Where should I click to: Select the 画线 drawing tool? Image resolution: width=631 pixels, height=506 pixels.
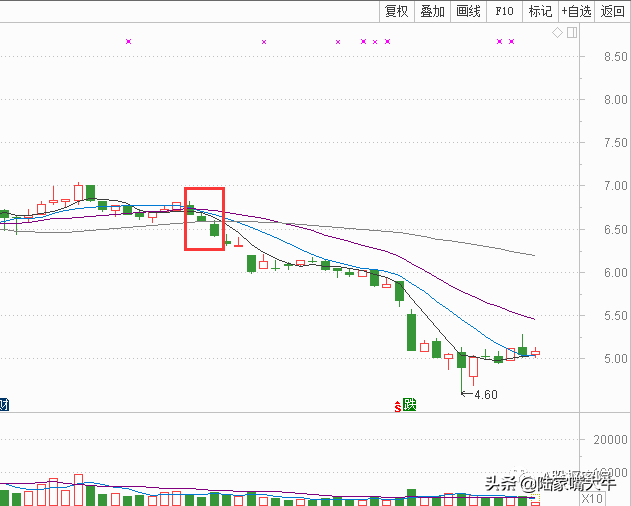tap(468, 11)
